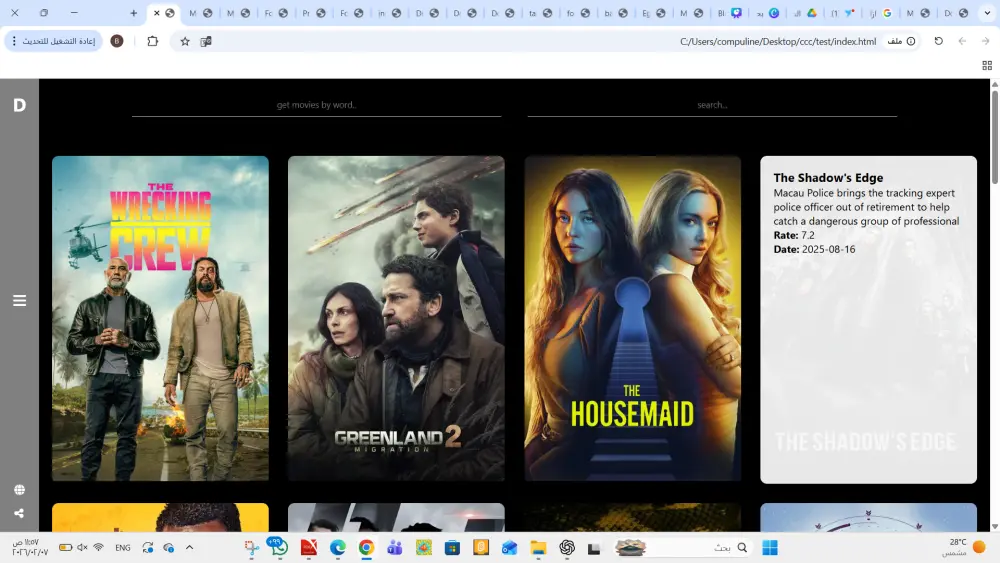Image resolution: width=1000 pixels, height=563 pixels.
Task: Open Microsoft Teams from the taskbar
Action: pos(395,548)
